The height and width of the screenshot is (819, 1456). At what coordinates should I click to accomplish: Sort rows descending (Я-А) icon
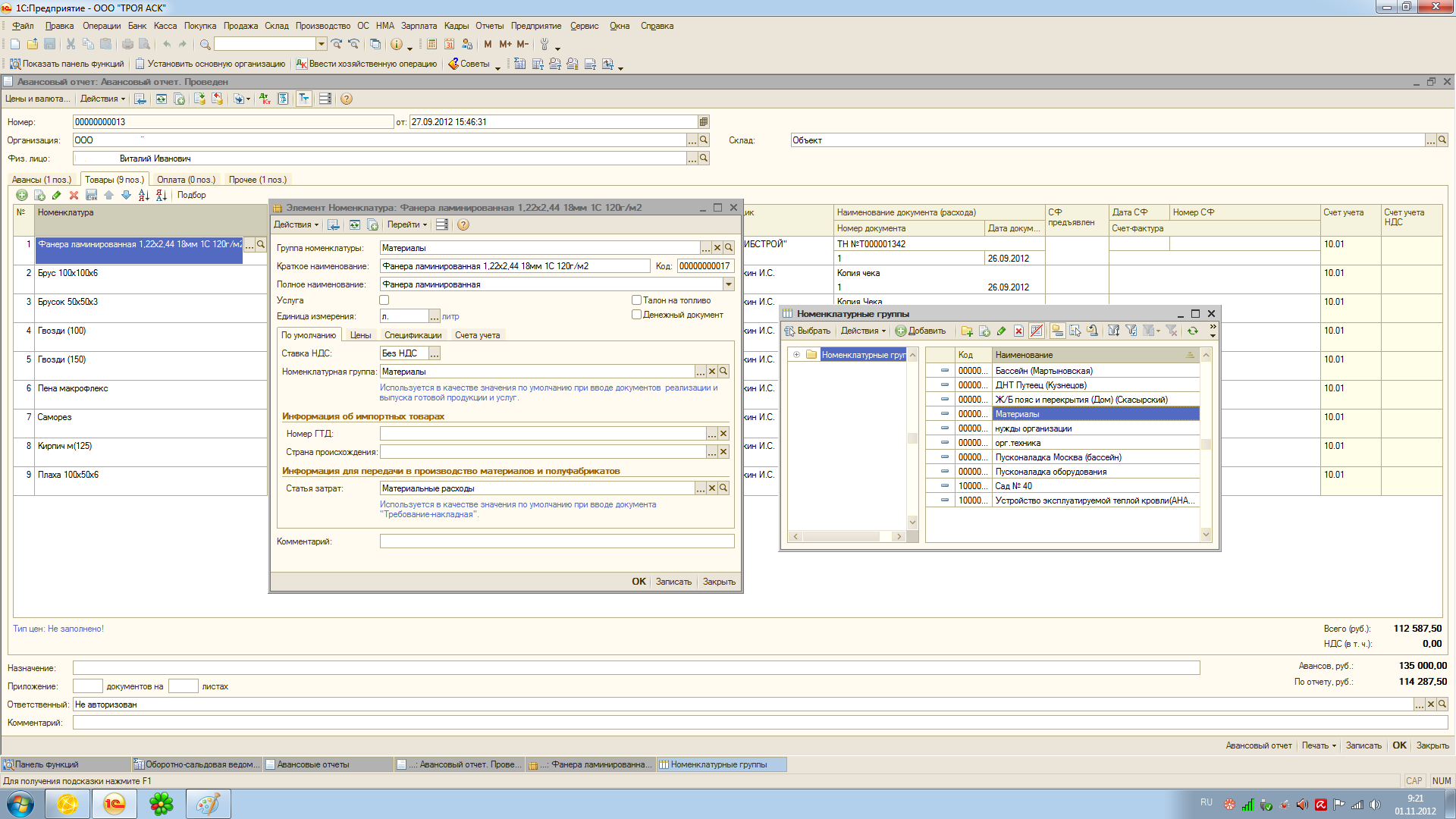[161, 195]
